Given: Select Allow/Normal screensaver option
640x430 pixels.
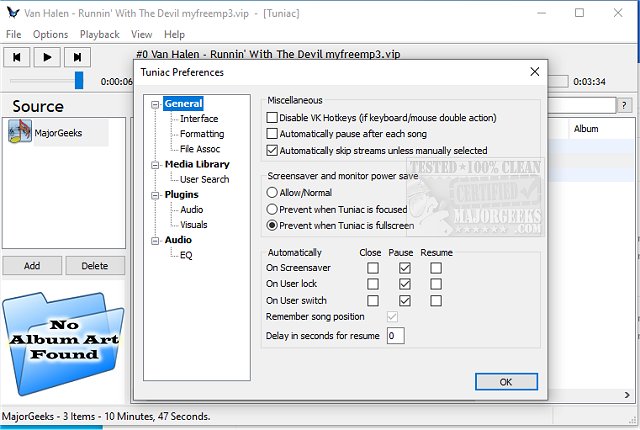Looking at the screenshot, I should click(x=272, y=192).
